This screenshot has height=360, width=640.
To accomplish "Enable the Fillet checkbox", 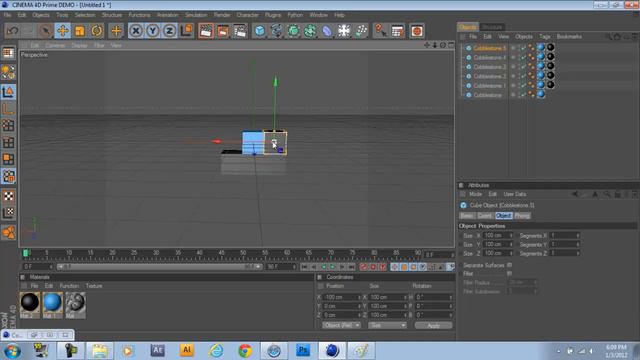I will (x=509, y=274).
